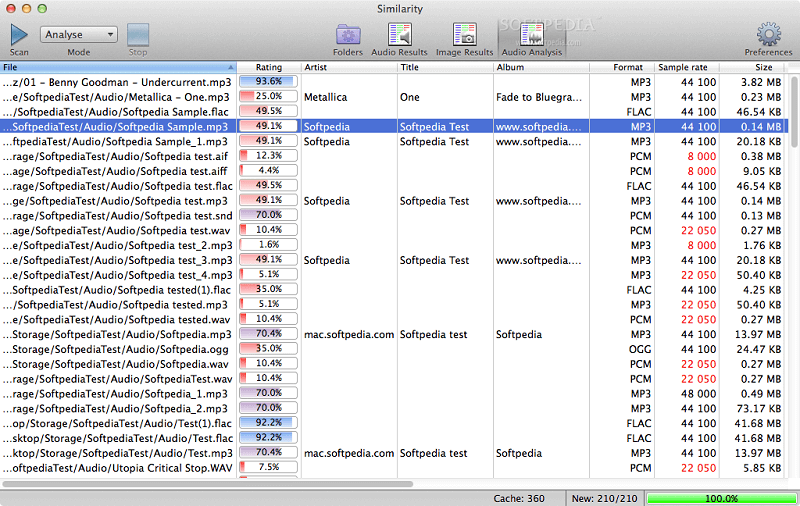Click the 3.82 MB size value
Screen dimensions: 800x506
tap(761, 82)
